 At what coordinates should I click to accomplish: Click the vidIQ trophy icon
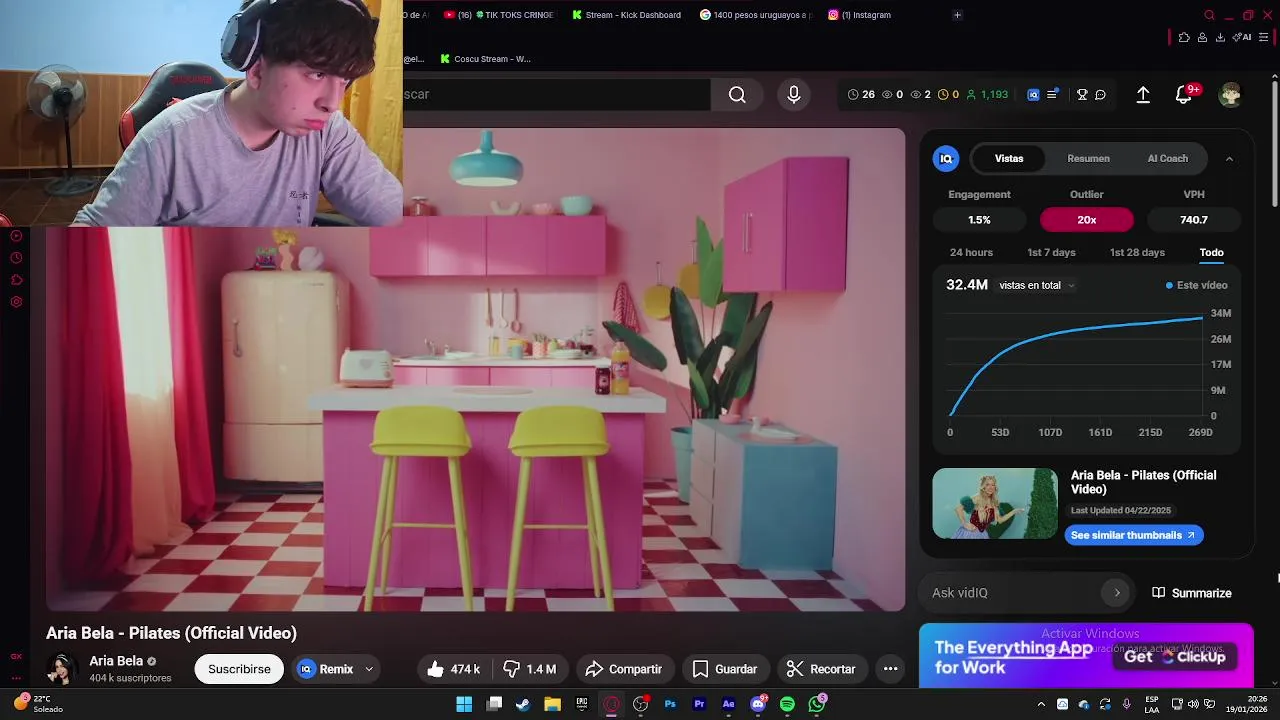(1082, 94)
